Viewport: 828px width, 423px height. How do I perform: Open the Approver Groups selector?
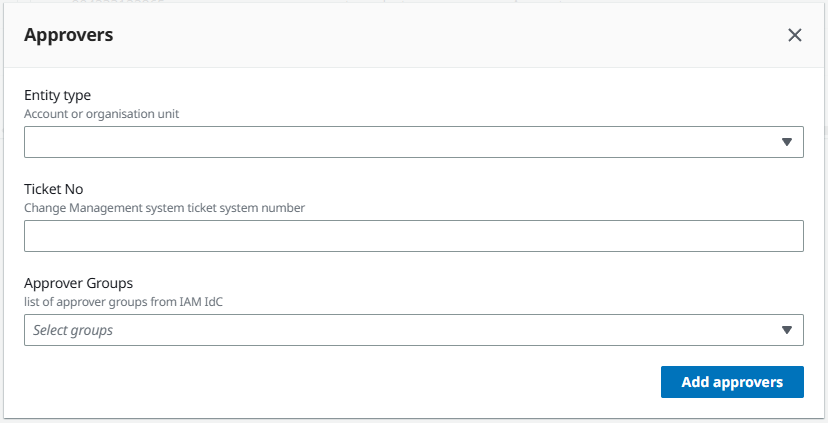400,330
